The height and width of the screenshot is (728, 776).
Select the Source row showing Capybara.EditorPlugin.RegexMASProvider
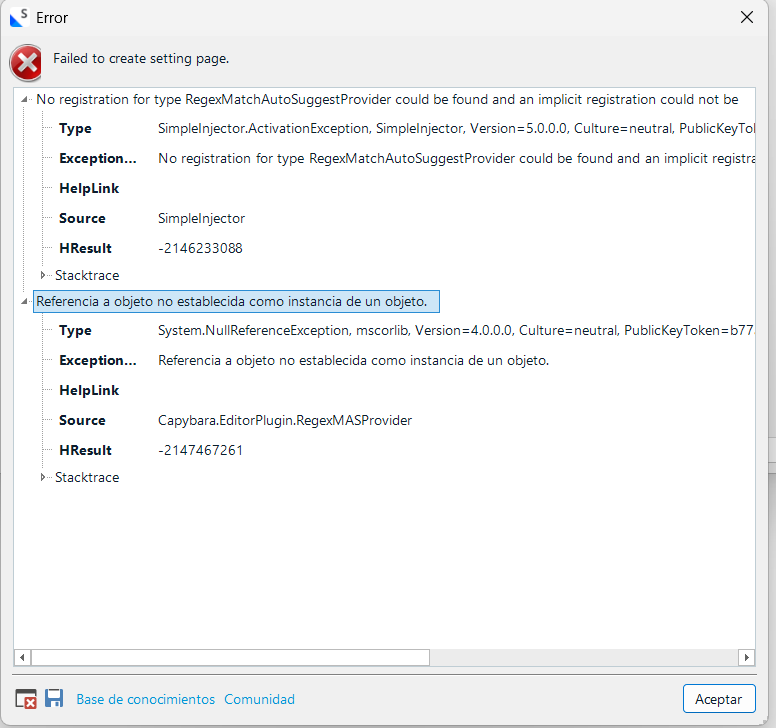coord(285,420)
